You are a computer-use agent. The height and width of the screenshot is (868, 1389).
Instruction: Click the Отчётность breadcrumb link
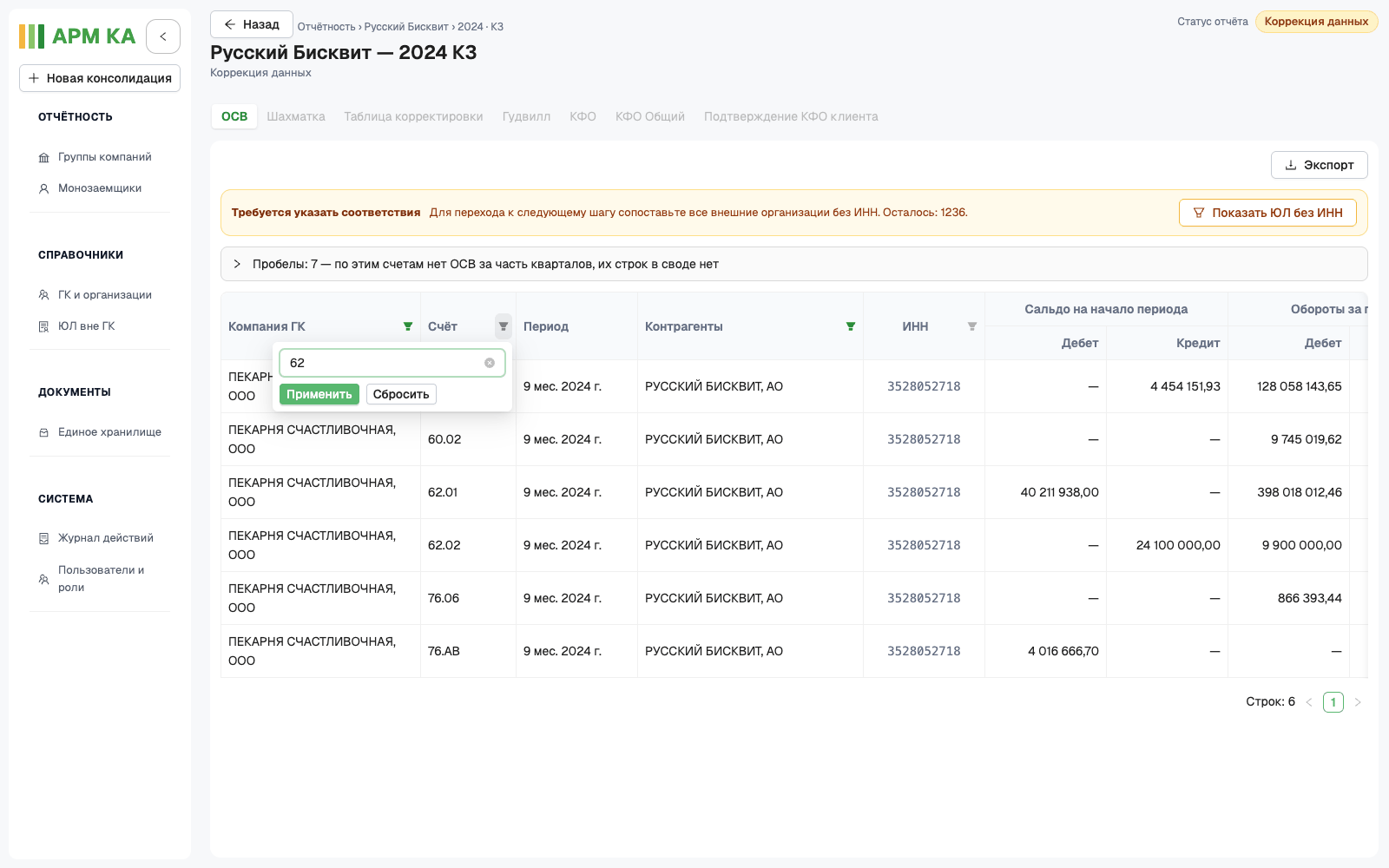[x=326, y=27]
